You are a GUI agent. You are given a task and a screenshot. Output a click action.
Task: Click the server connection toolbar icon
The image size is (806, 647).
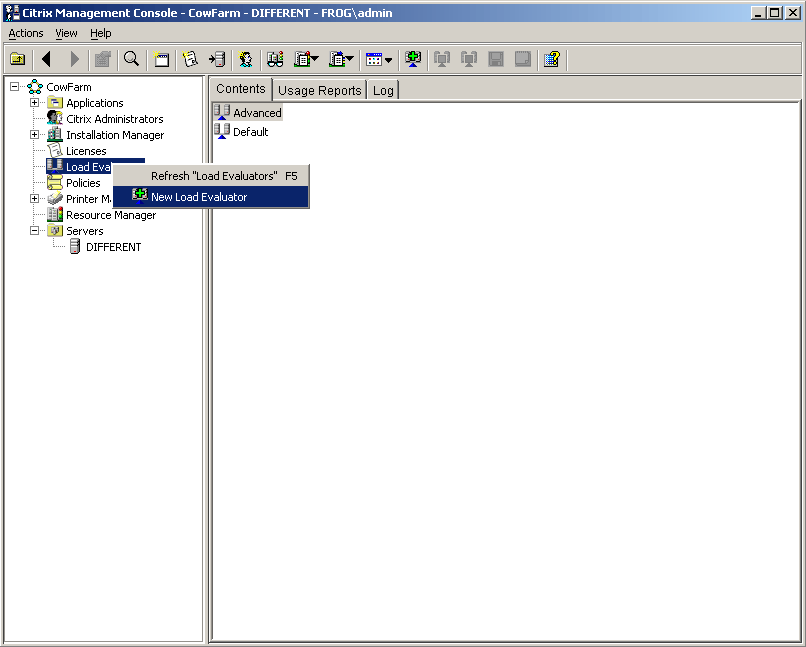point(217,59)
